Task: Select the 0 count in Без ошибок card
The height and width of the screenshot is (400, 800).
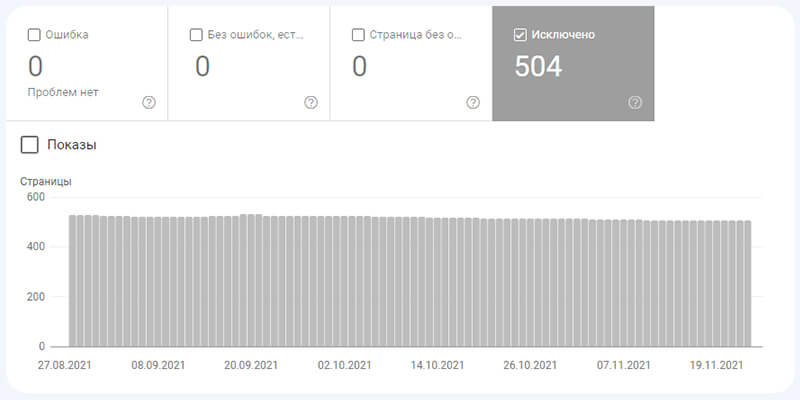Action: pos(202,67)
